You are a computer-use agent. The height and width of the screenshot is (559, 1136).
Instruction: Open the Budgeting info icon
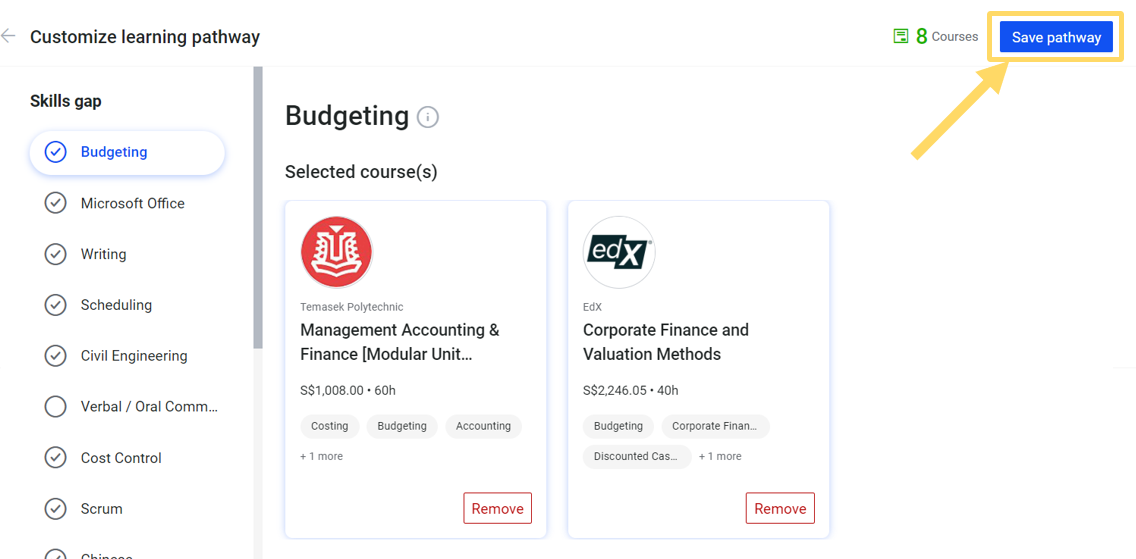click(427, 117)
